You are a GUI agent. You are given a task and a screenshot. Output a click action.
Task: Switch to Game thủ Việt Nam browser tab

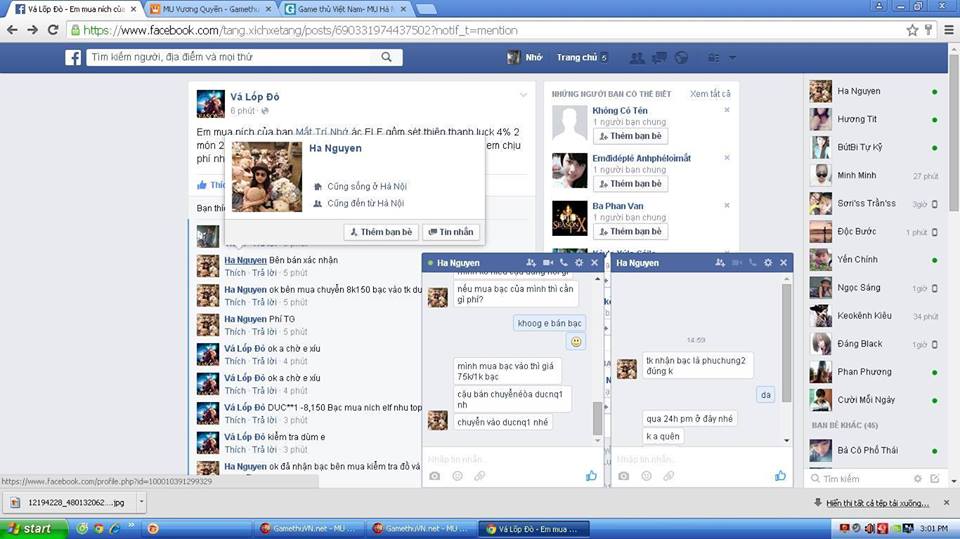(x=345, y=9)
